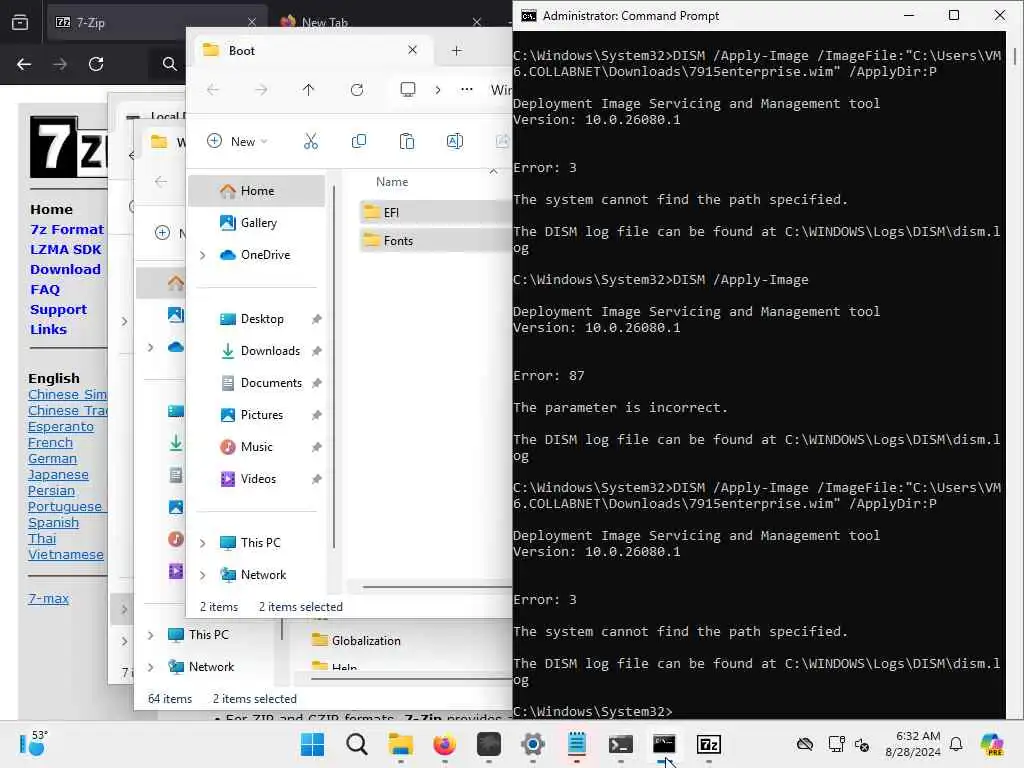Open the New dropdown in Boot window
The width and height of the screenshot is (1024, 768).
[x=237, y=141]
